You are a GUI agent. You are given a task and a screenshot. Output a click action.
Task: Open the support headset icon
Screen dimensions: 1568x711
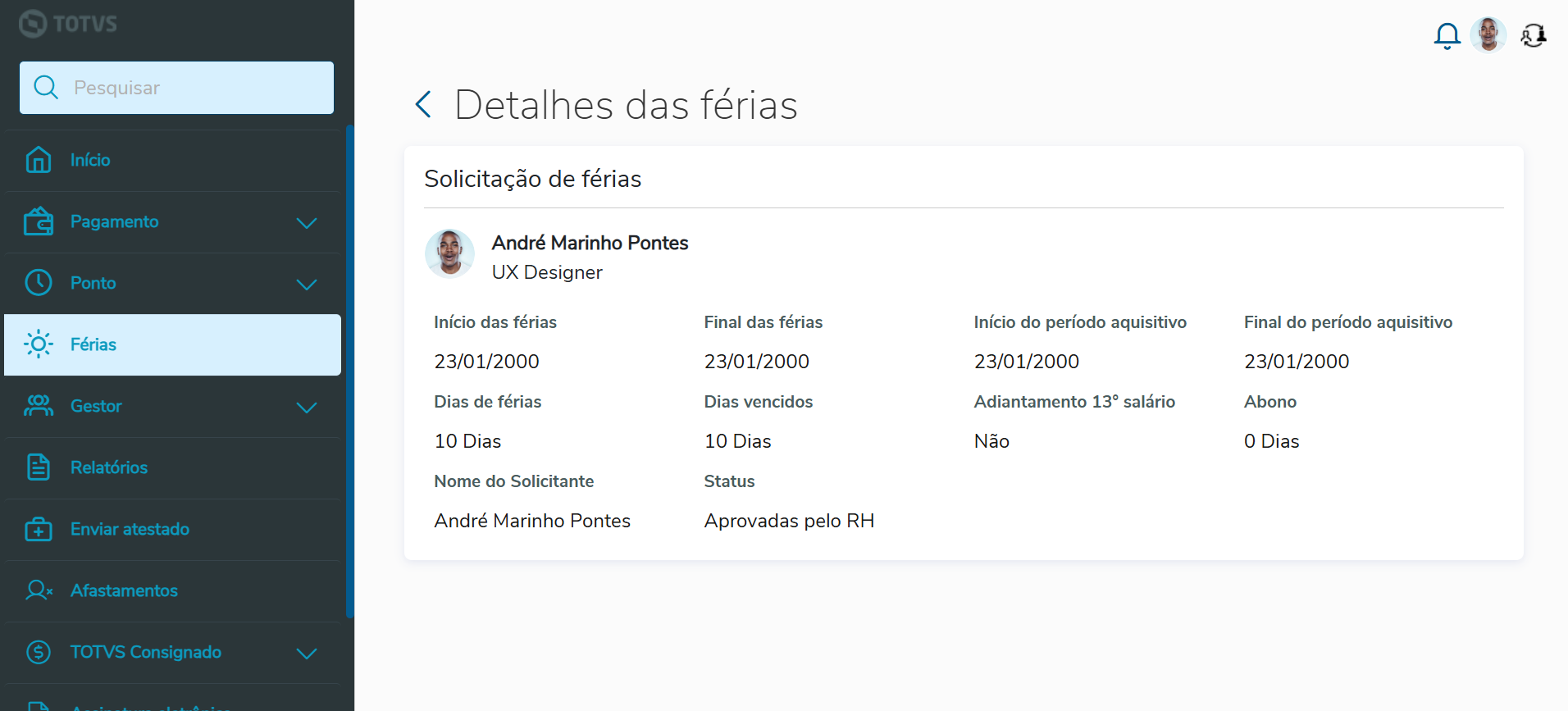(1533, 35)
